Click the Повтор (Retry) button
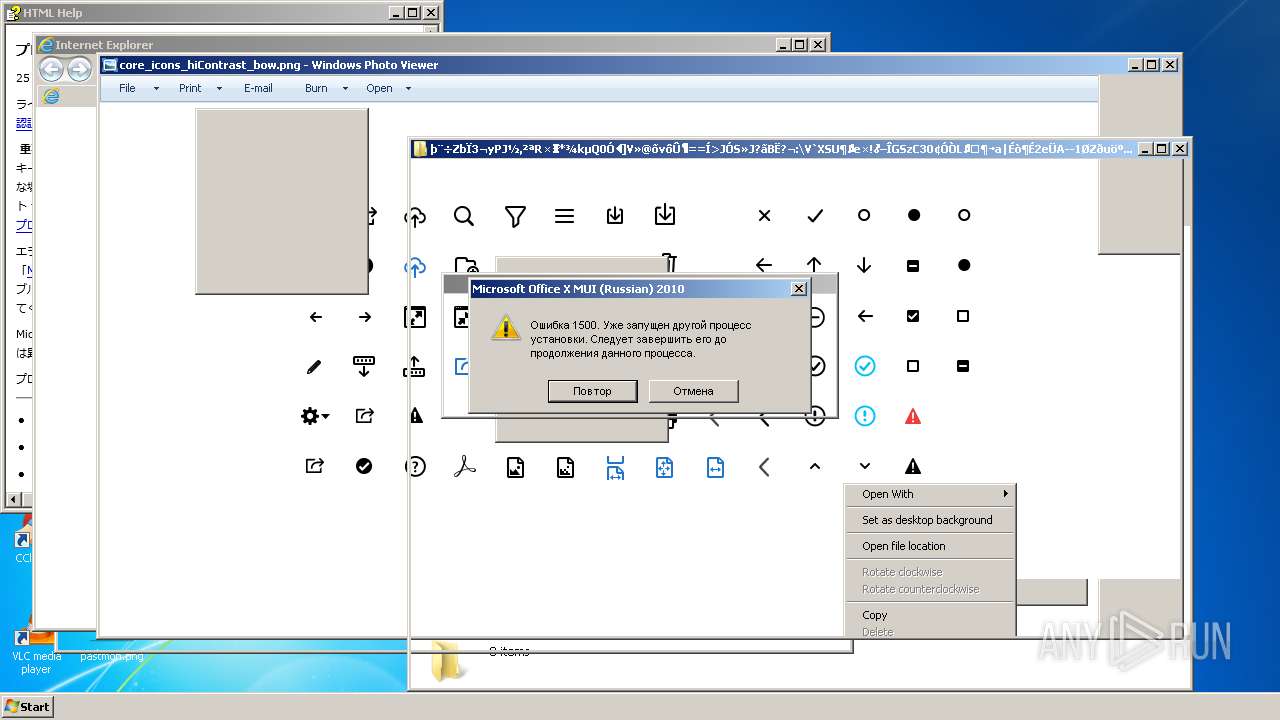This screenshot has height=720, width=1280. (592, 391)
